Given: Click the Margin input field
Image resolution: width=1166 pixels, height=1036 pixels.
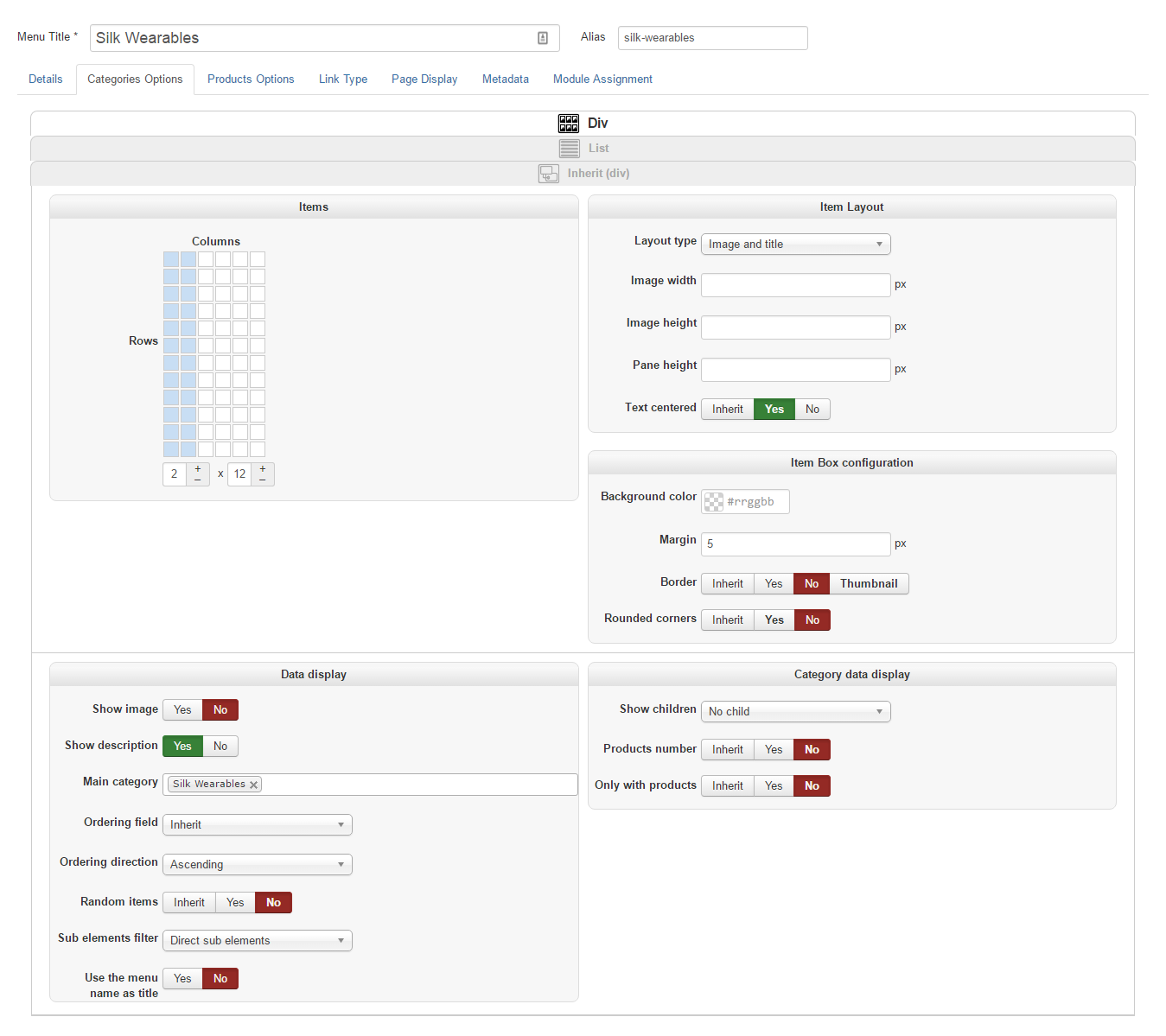Looking at the screenshot, I should tap(796, 544).
